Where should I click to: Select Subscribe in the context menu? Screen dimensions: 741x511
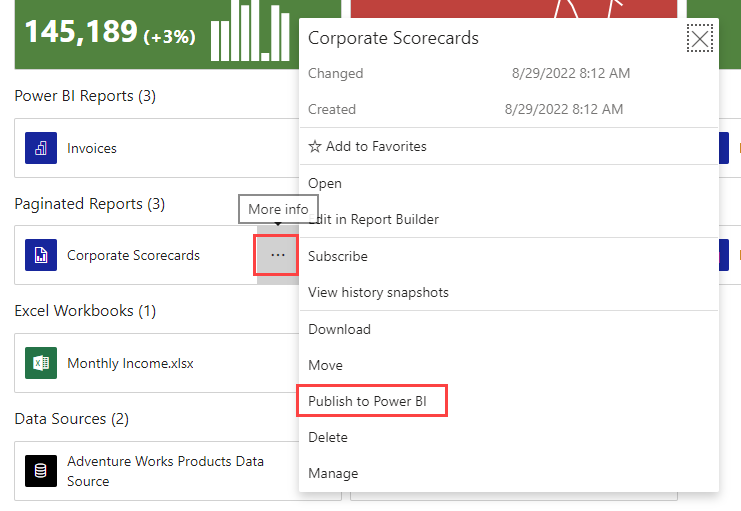point(509,256)
